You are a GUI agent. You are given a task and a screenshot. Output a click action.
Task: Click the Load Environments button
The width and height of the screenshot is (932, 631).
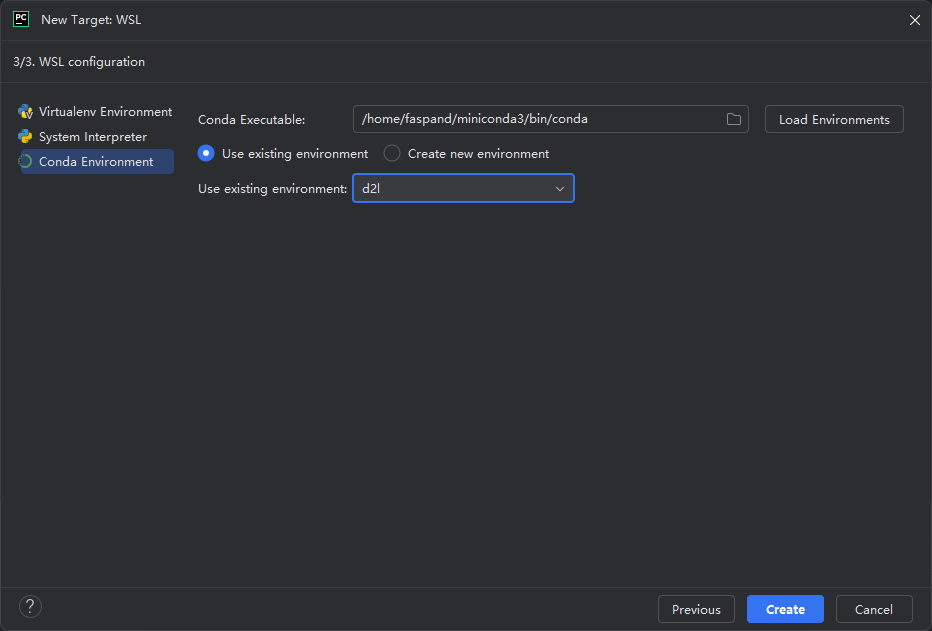(834, 119)
